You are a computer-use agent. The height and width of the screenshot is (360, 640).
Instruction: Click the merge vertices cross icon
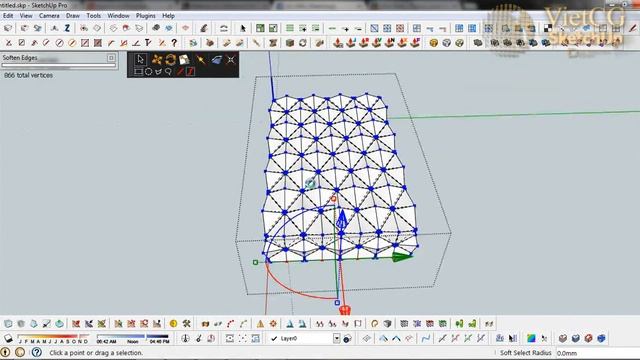pos(231,60)
